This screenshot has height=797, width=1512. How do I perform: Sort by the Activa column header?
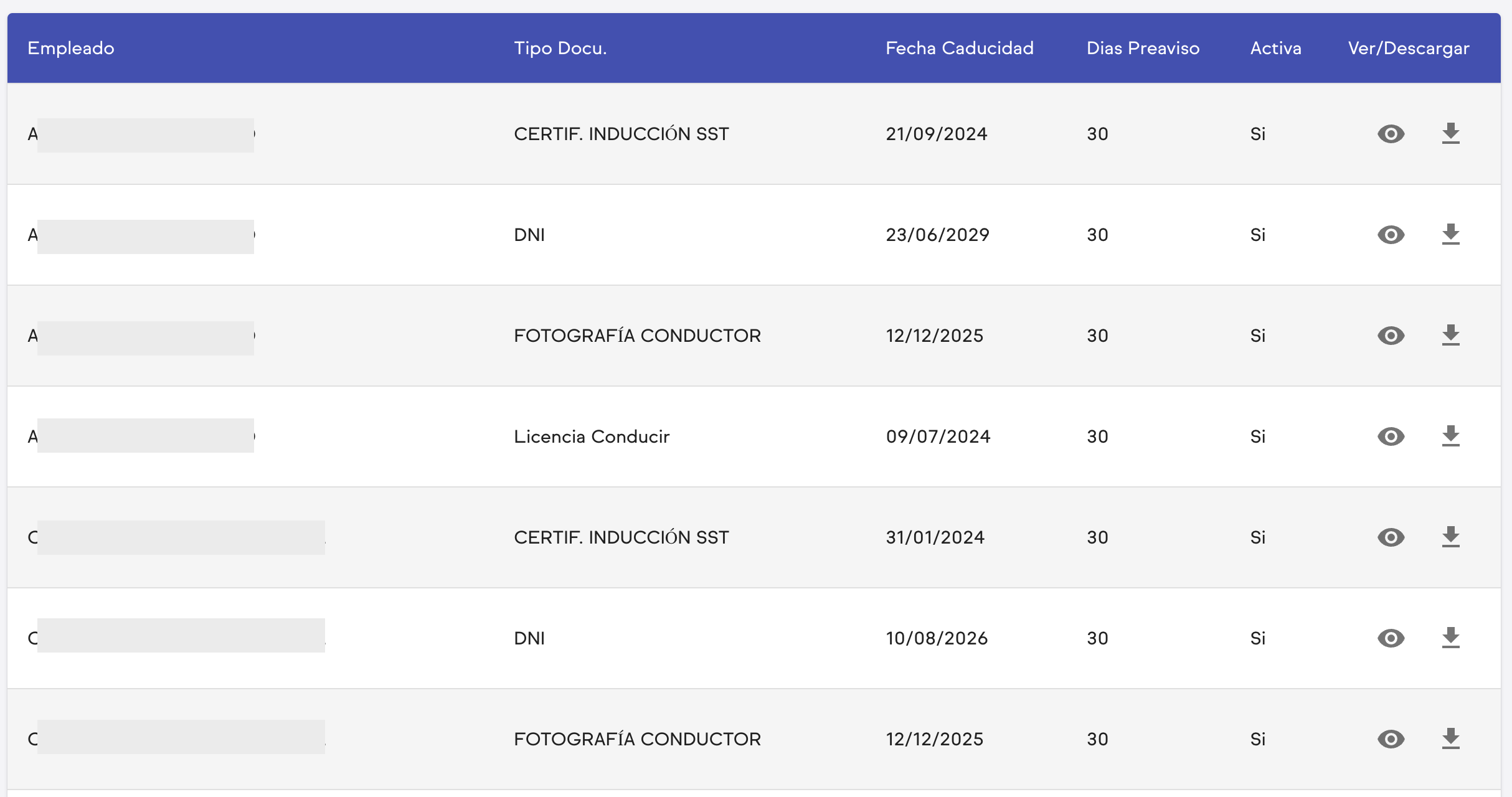[x=1275, y=48]
